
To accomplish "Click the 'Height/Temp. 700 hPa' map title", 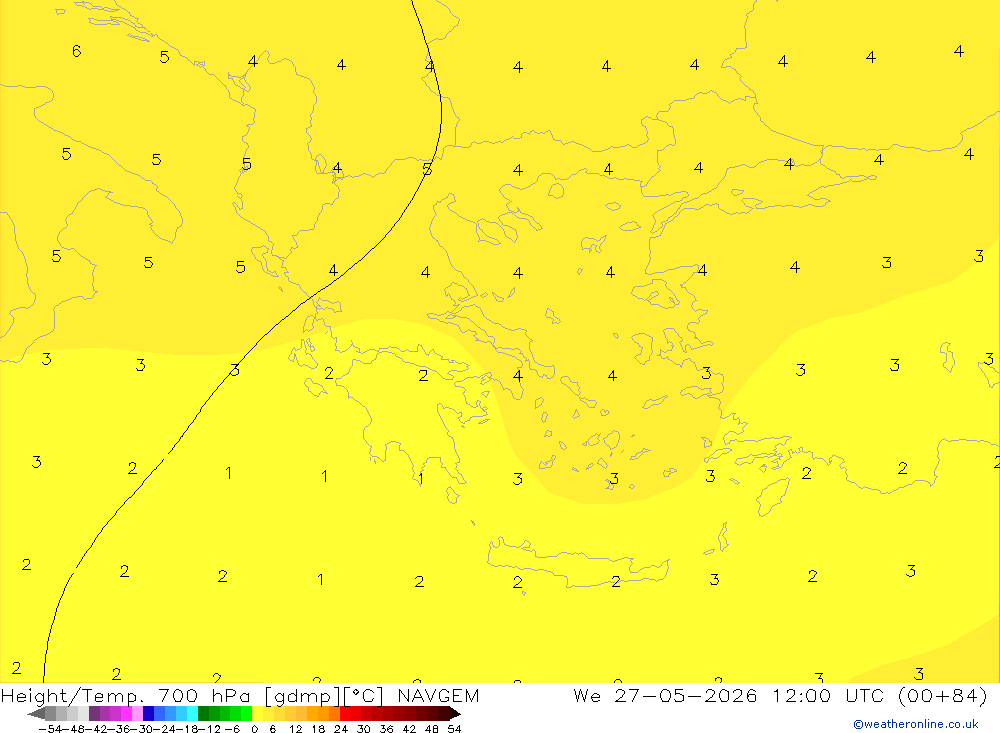I will 128,695.
